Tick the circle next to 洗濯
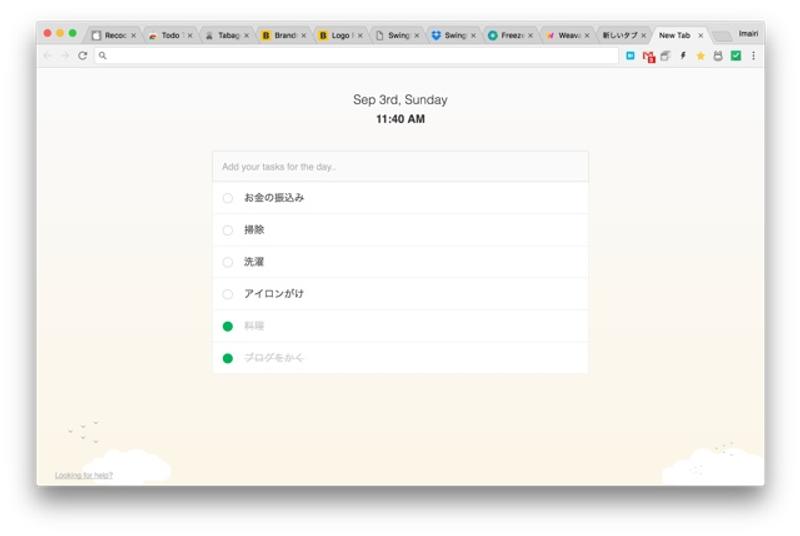This screenshot has height=536, width=800. pyautogui.click(x=228, y=262)
